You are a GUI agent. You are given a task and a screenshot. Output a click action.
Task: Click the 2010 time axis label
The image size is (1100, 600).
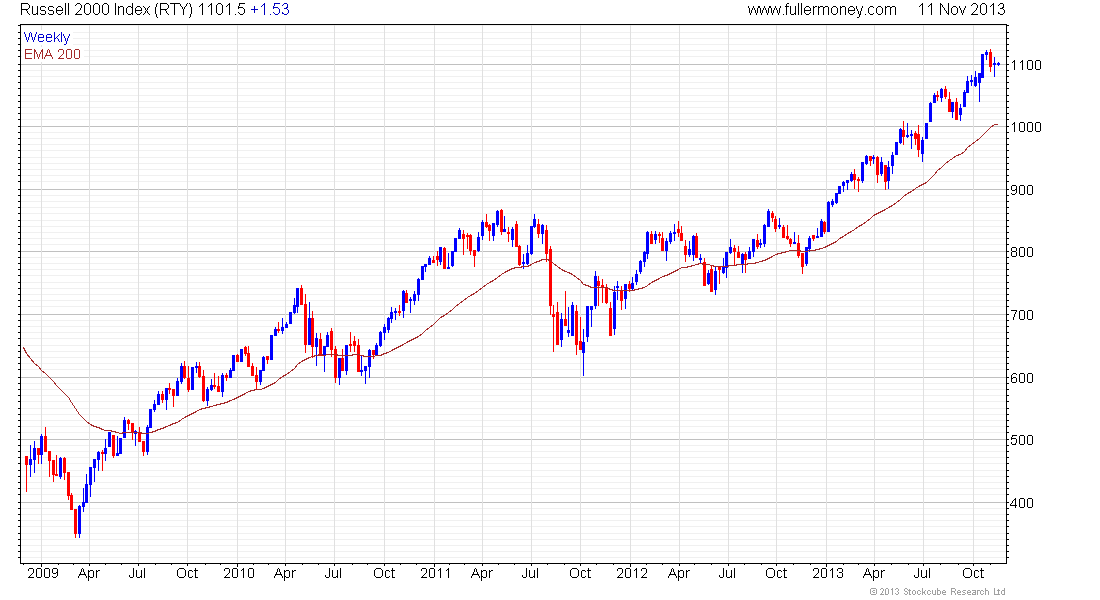(239, 573)
